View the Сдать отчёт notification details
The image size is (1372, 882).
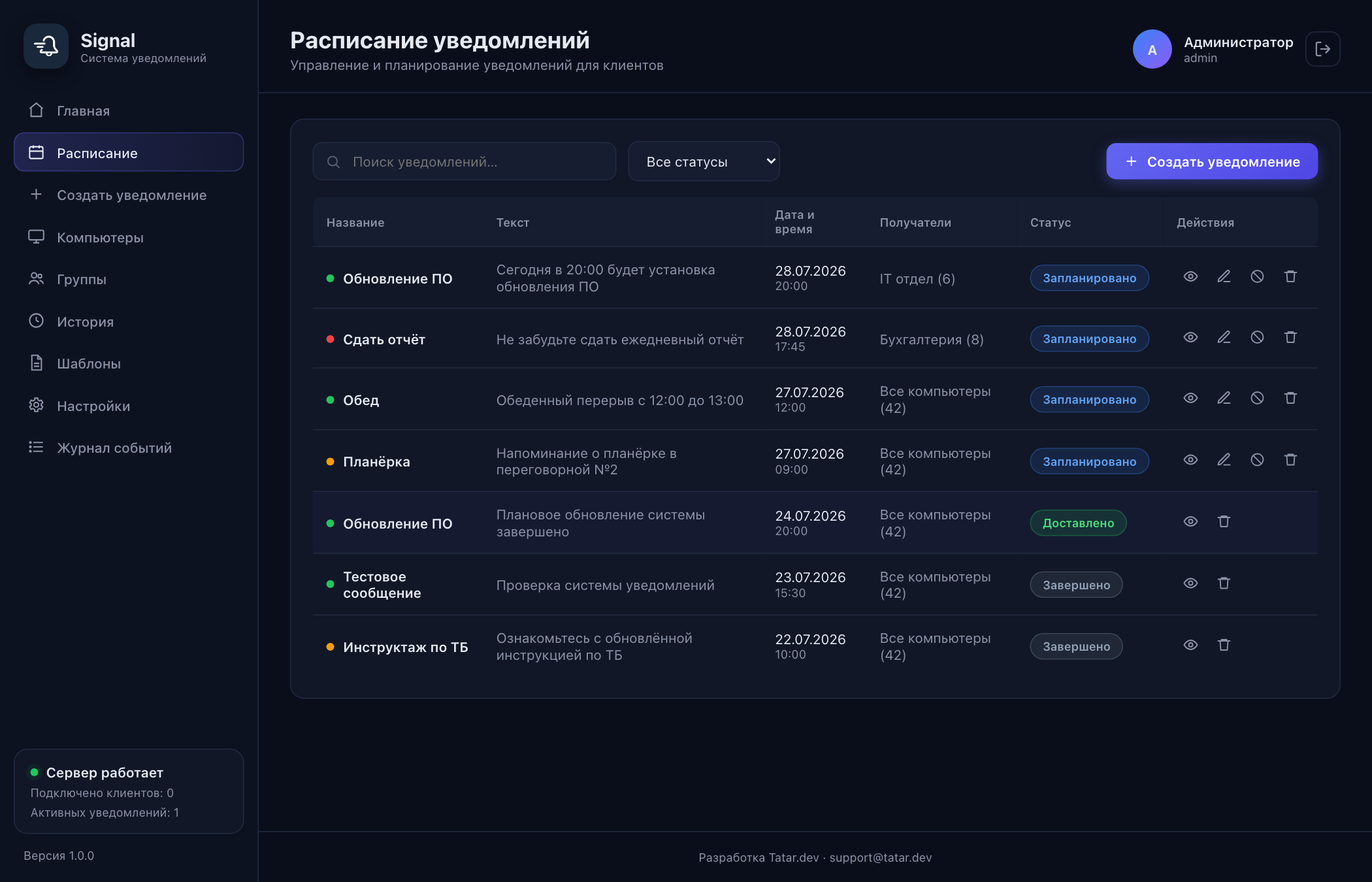1190,337
